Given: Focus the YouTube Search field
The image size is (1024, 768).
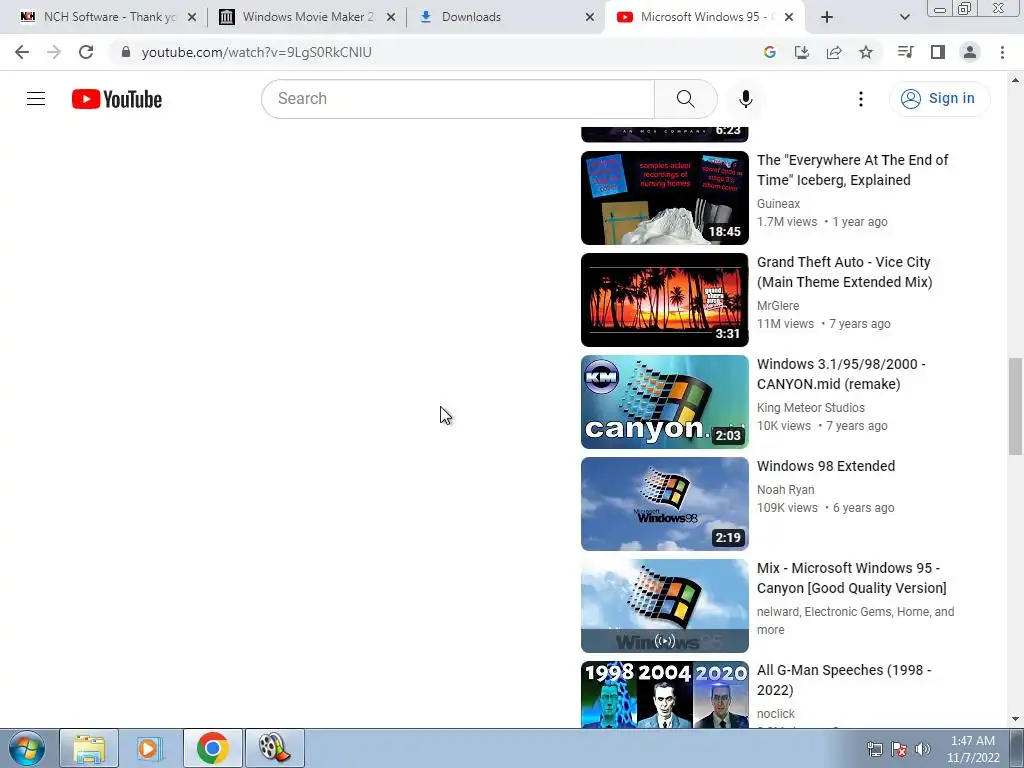Looking at the screenshot, I should coord(458,99).
